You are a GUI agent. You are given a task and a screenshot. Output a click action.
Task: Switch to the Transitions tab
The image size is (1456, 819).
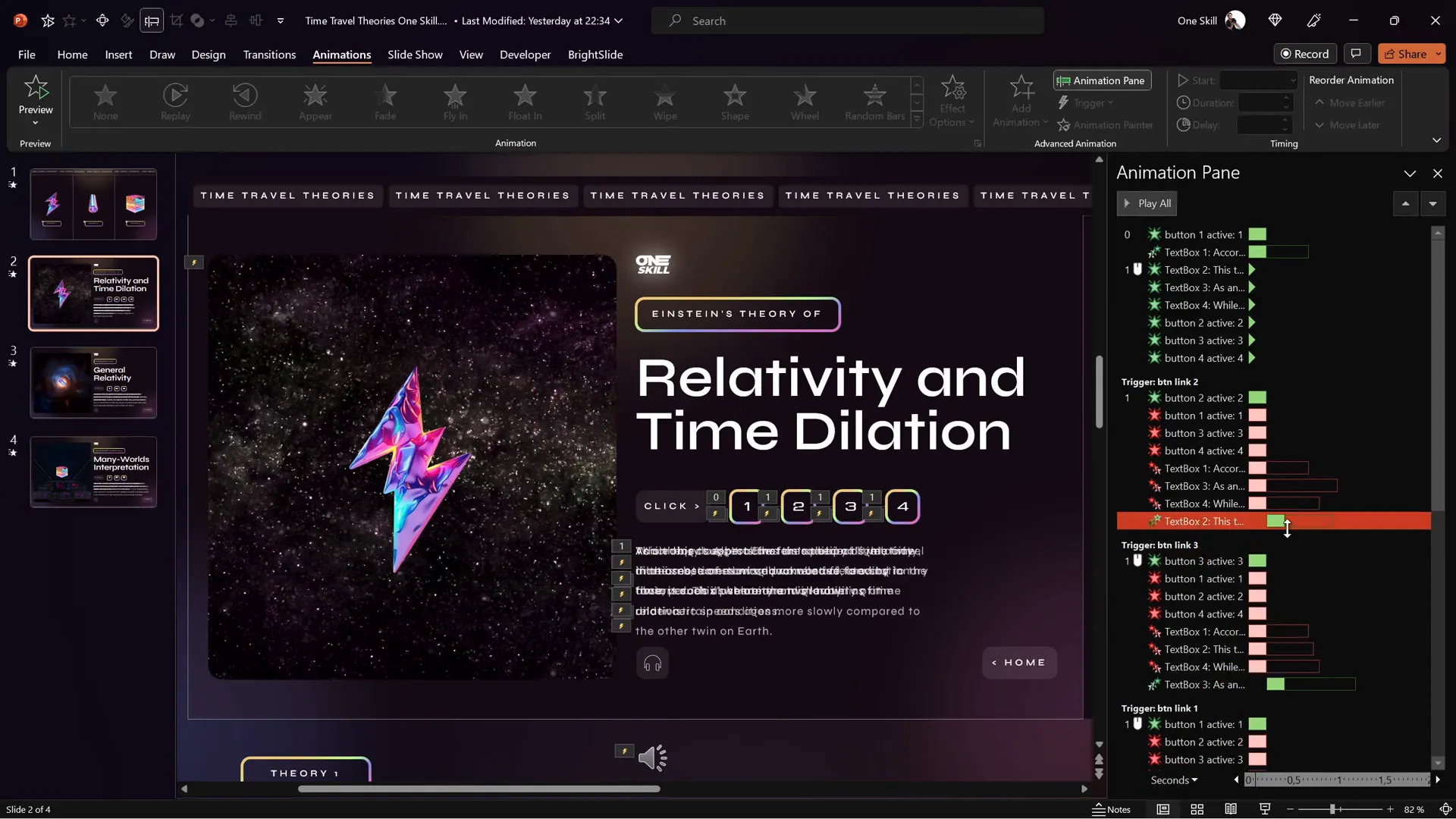[x=269, y=55]
